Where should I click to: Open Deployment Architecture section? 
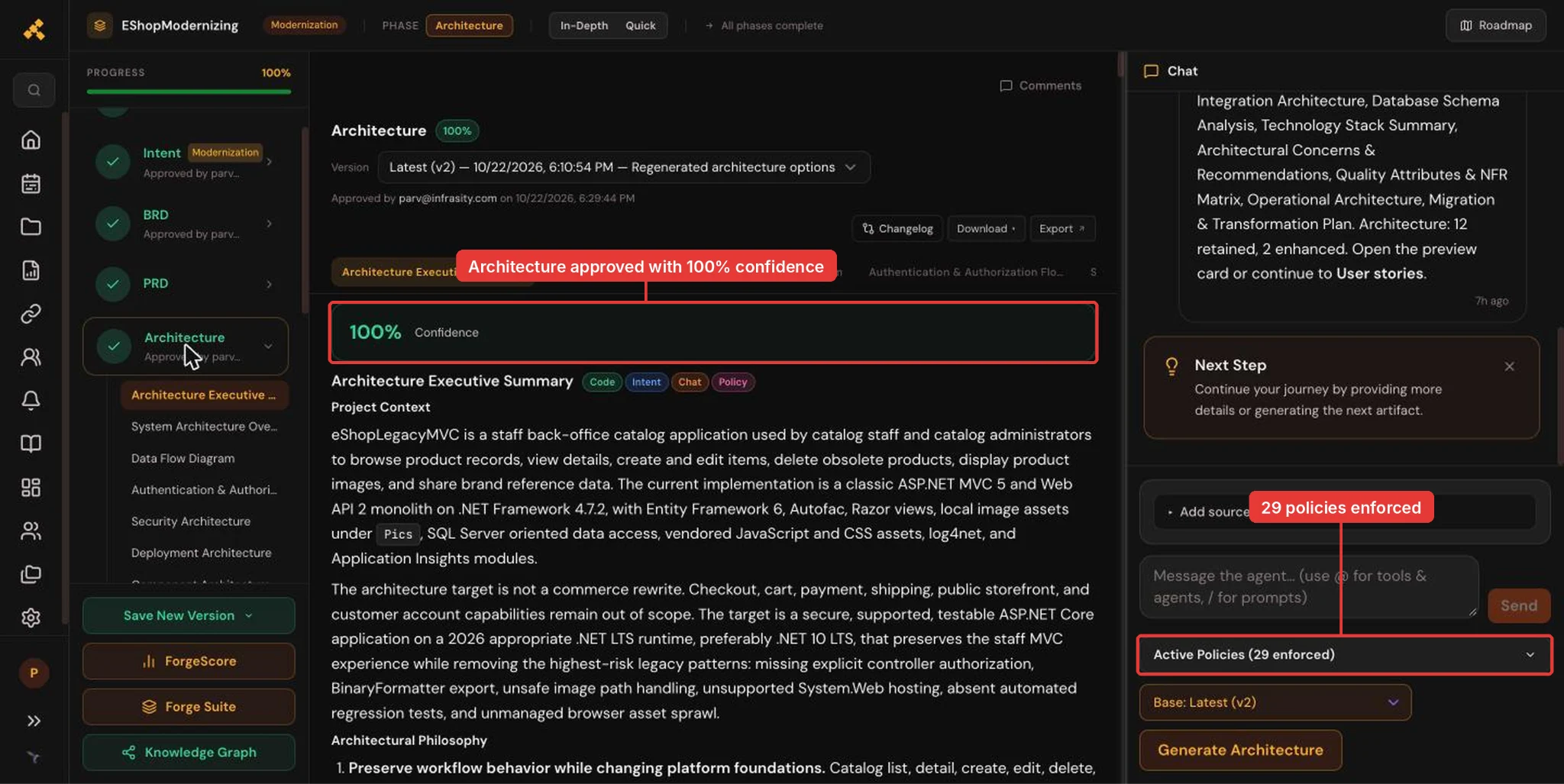coord(202,552)
